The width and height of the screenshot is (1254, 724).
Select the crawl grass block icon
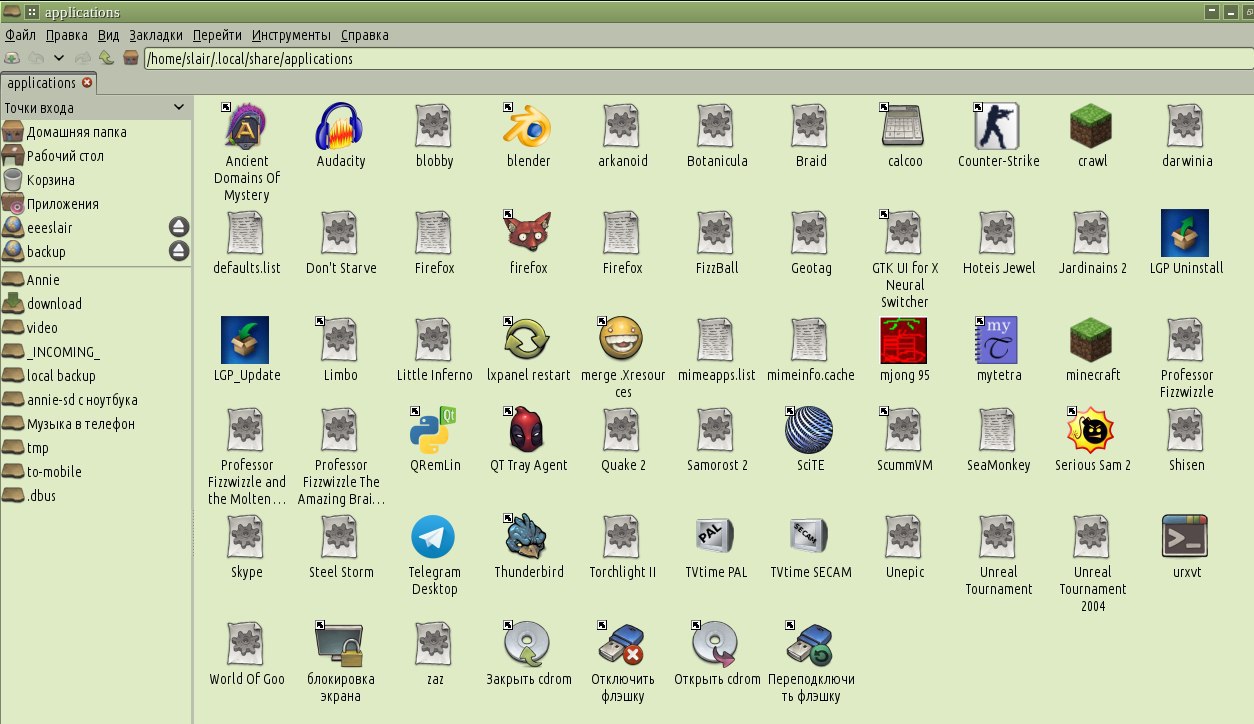pyautogui.click(x=1092, y=126)
